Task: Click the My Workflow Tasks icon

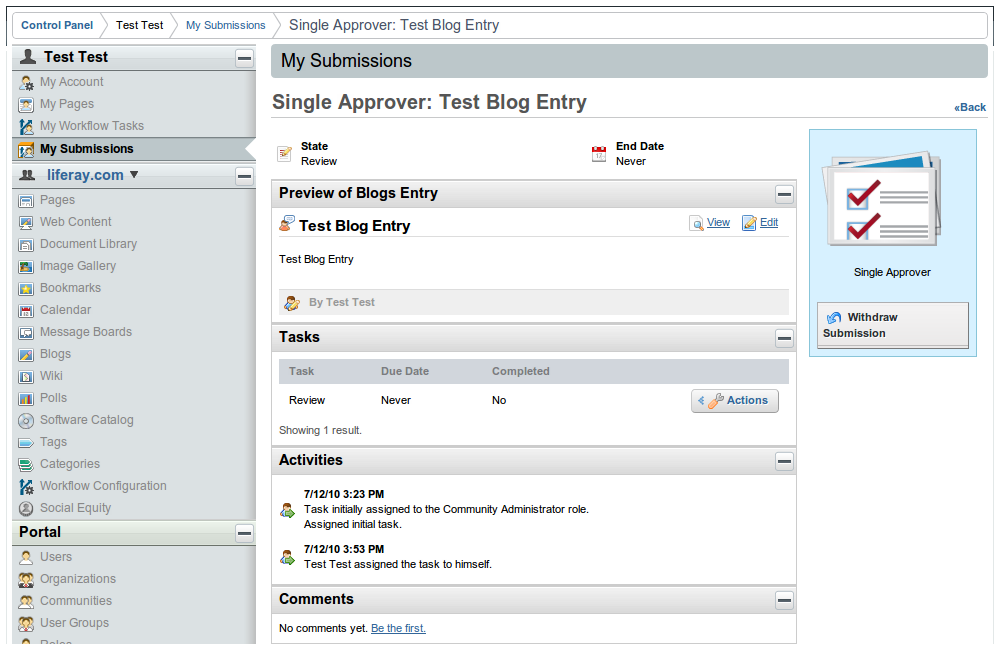Action: click(26, 126)
